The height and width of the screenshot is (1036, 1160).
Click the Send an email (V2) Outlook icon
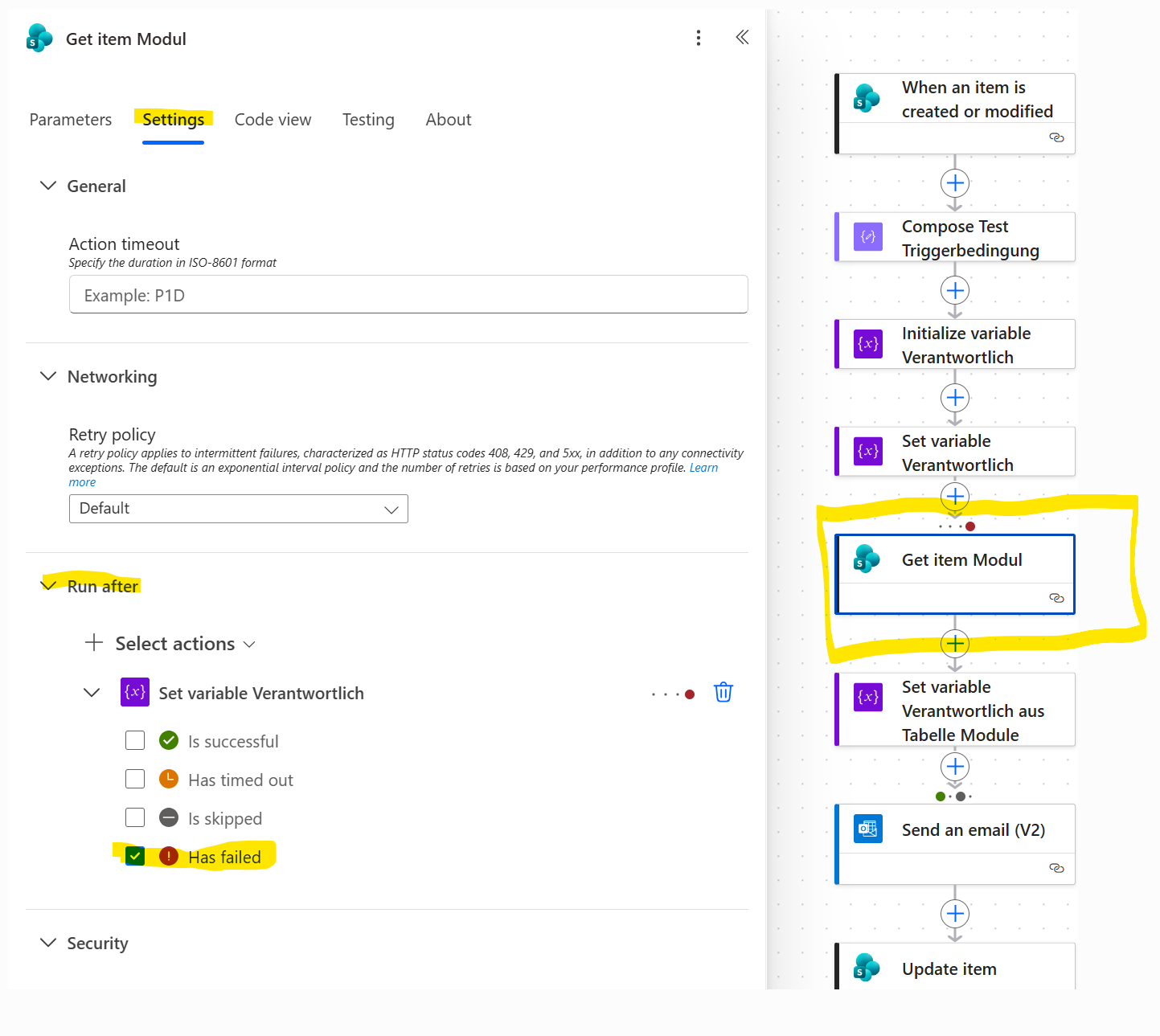click(x=867, y=829)
